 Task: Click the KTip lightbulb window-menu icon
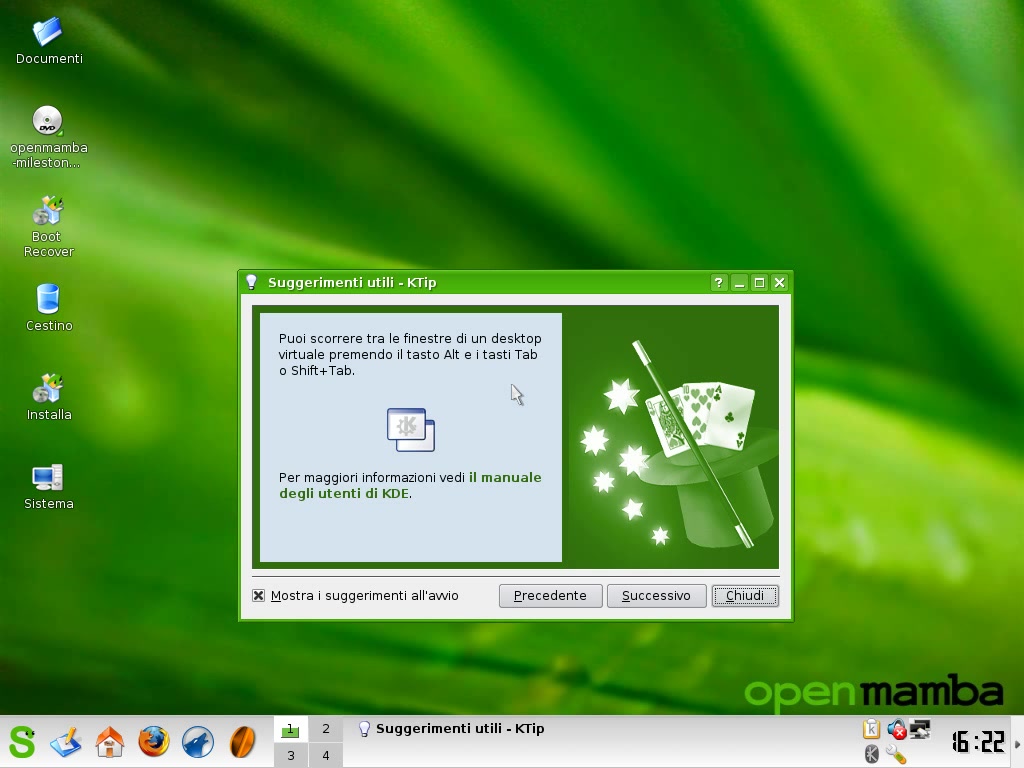click(251, 282)
